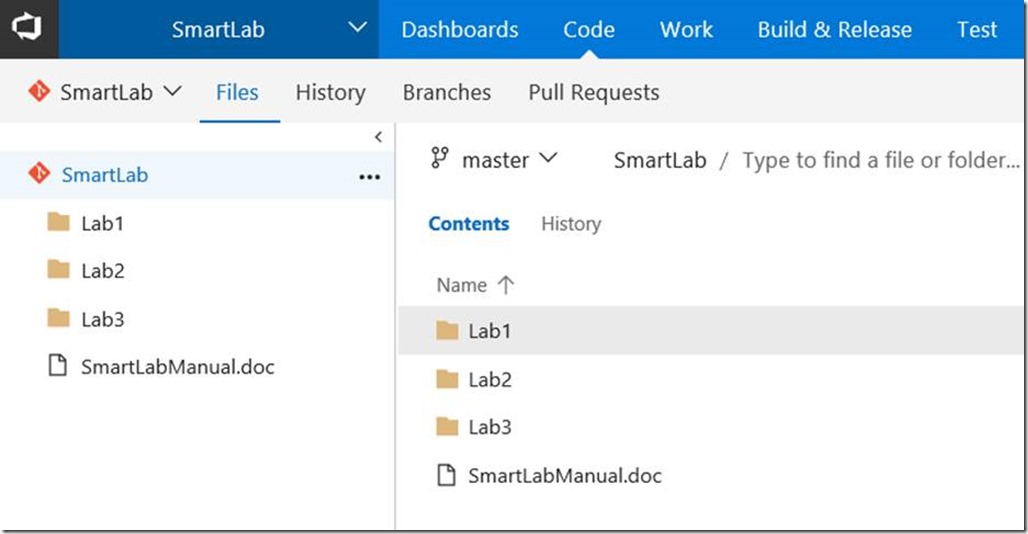Click the Lab2 folder icon in left tree

click(59, 270)
